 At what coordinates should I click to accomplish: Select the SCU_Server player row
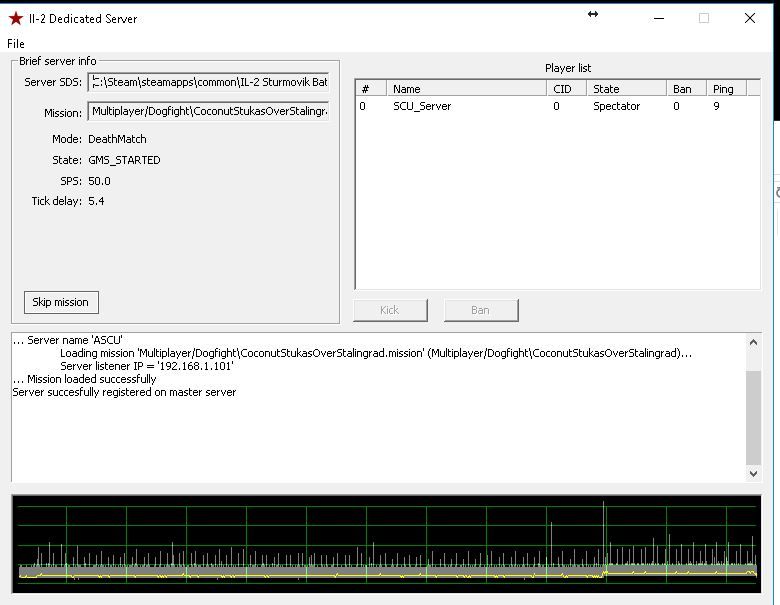[557, 106]
